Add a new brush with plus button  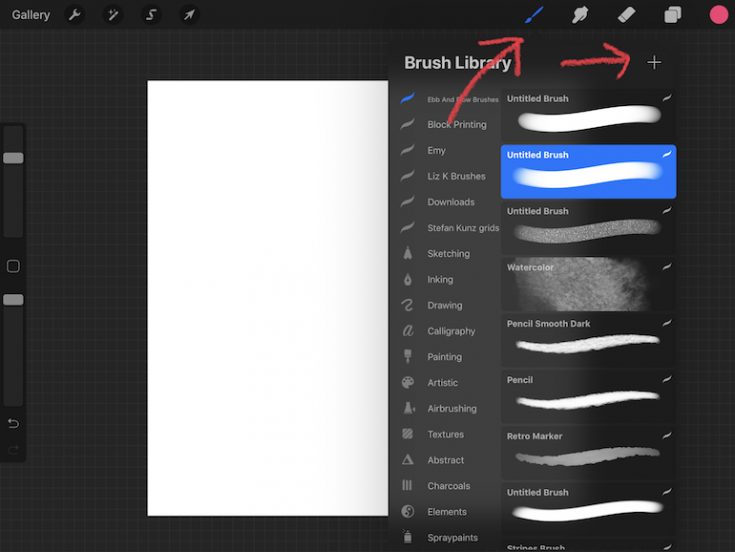coord(654,62)
